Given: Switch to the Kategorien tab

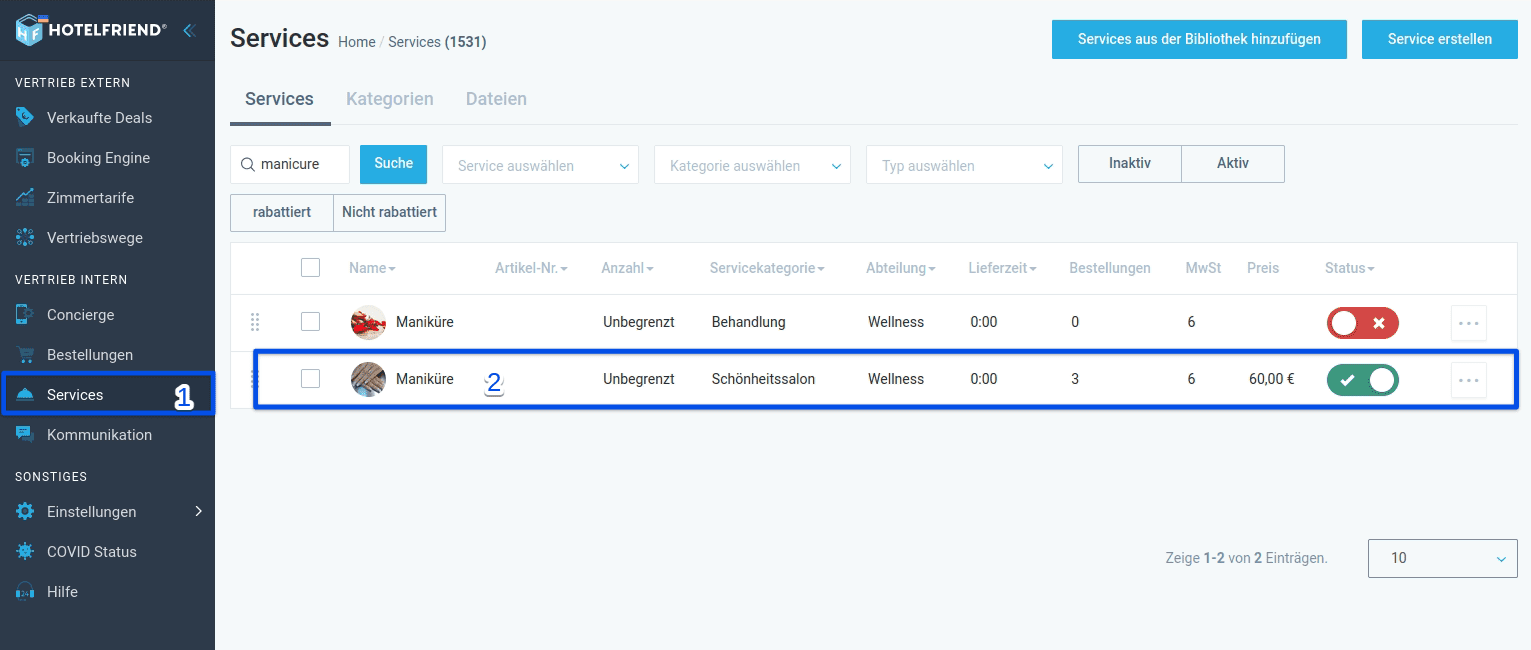Looking at the screenshot, I should [x=390, y=99].
